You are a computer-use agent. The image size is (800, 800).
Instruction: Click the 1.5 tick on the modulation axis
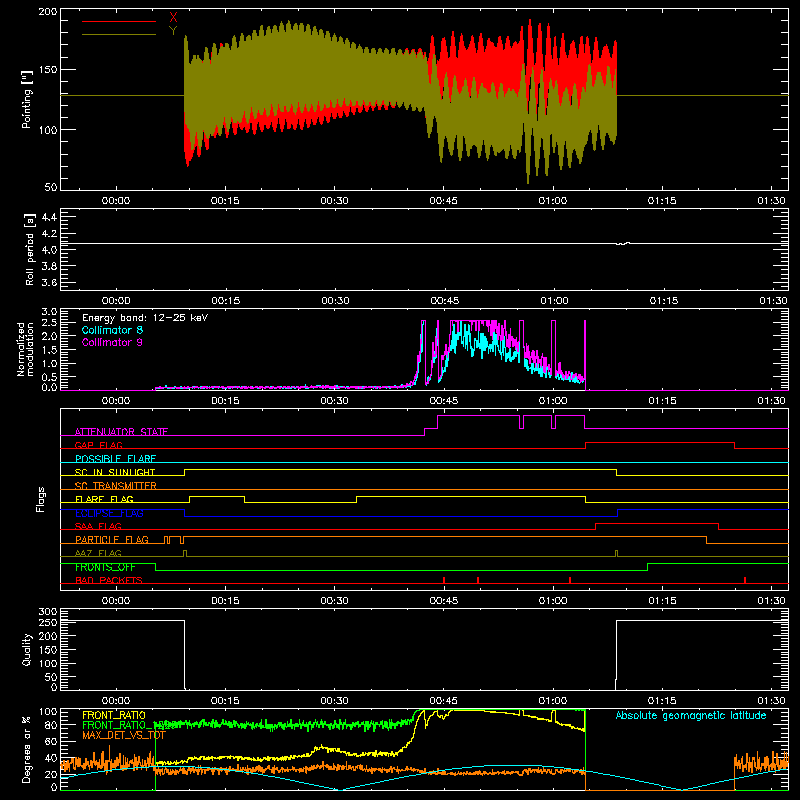[x=49, y=350]
